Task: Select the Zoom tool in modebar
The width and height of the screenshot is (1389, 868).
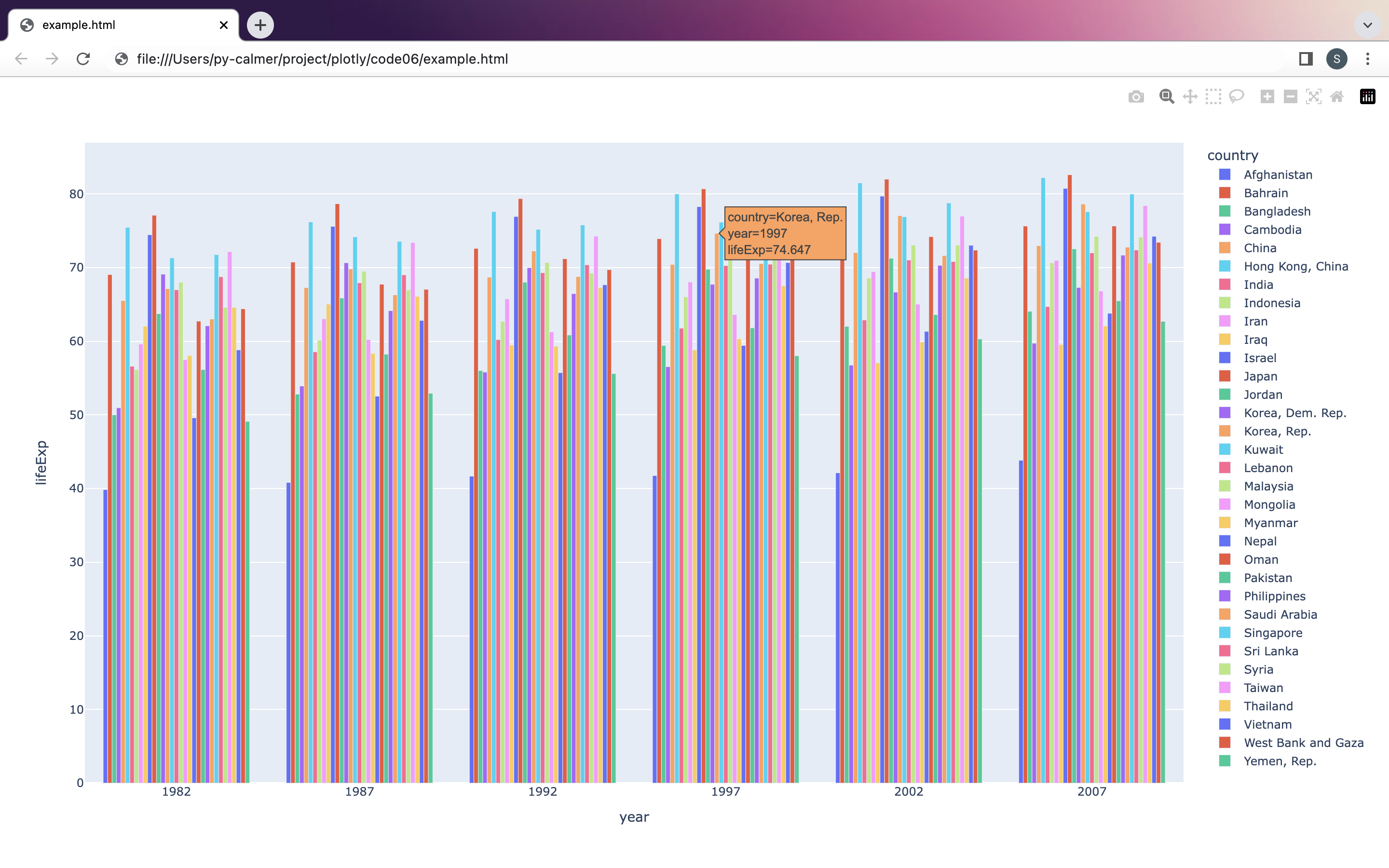Action: (x=1166, y=96)
